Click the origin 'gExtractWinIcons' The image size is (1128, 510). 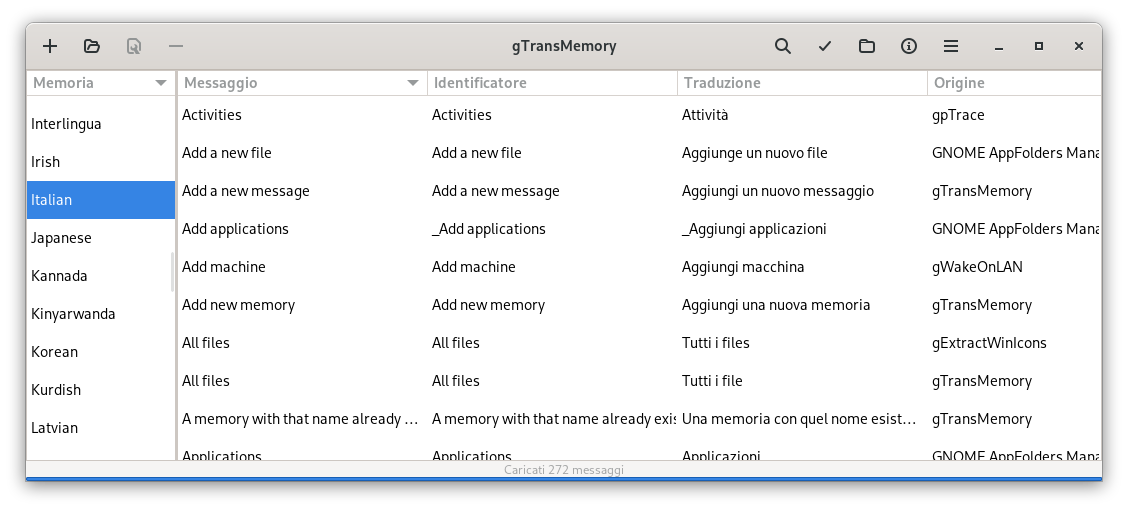989,343
